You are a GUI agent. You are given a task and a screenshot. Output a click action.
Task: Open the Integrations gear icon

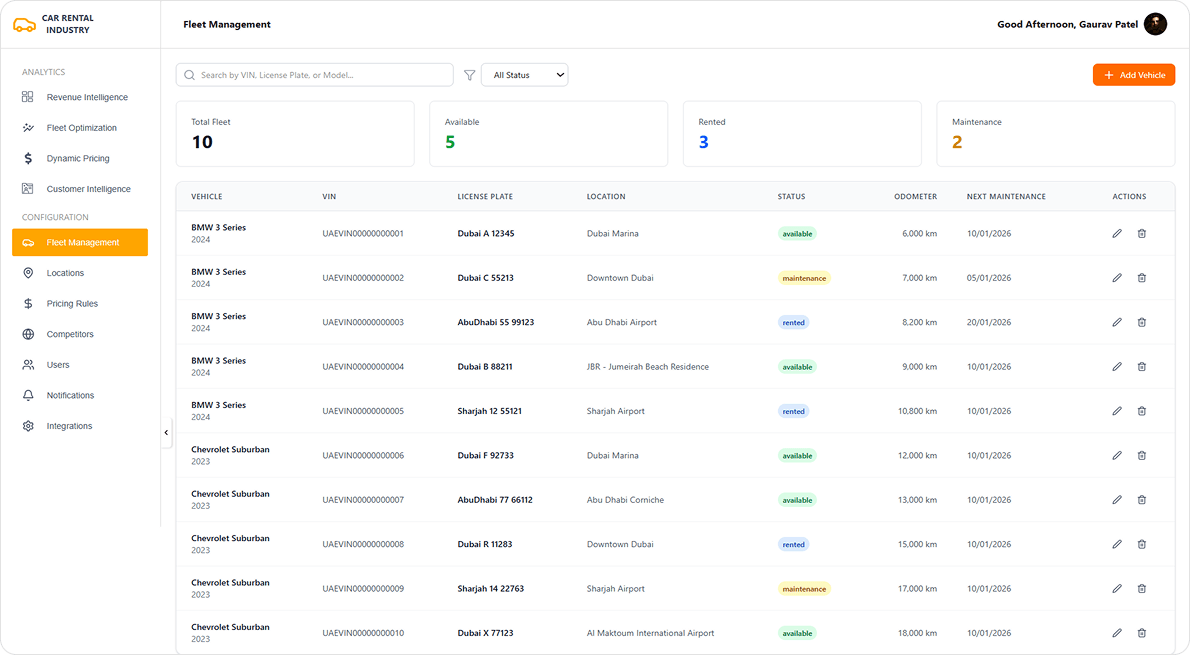[29, 425]
